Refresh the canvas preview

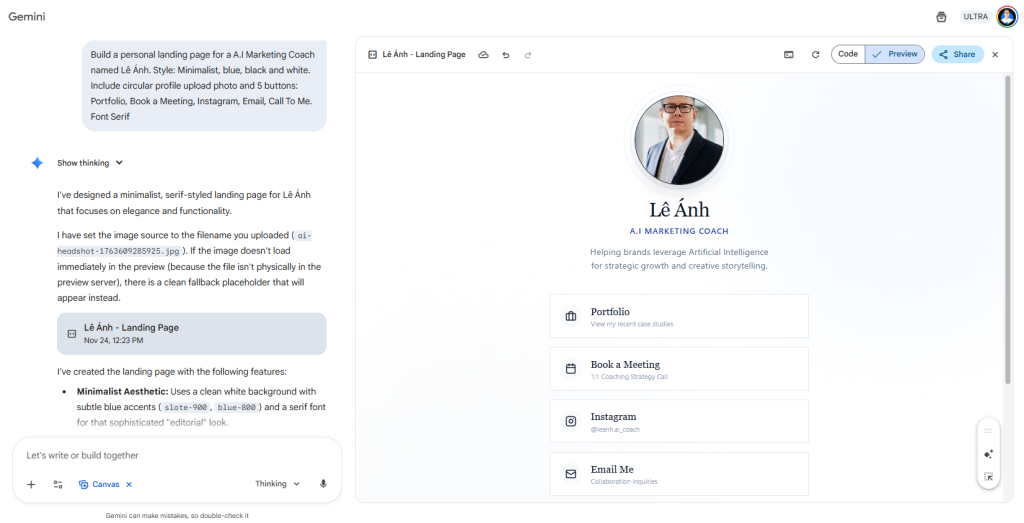click(815, 55)
